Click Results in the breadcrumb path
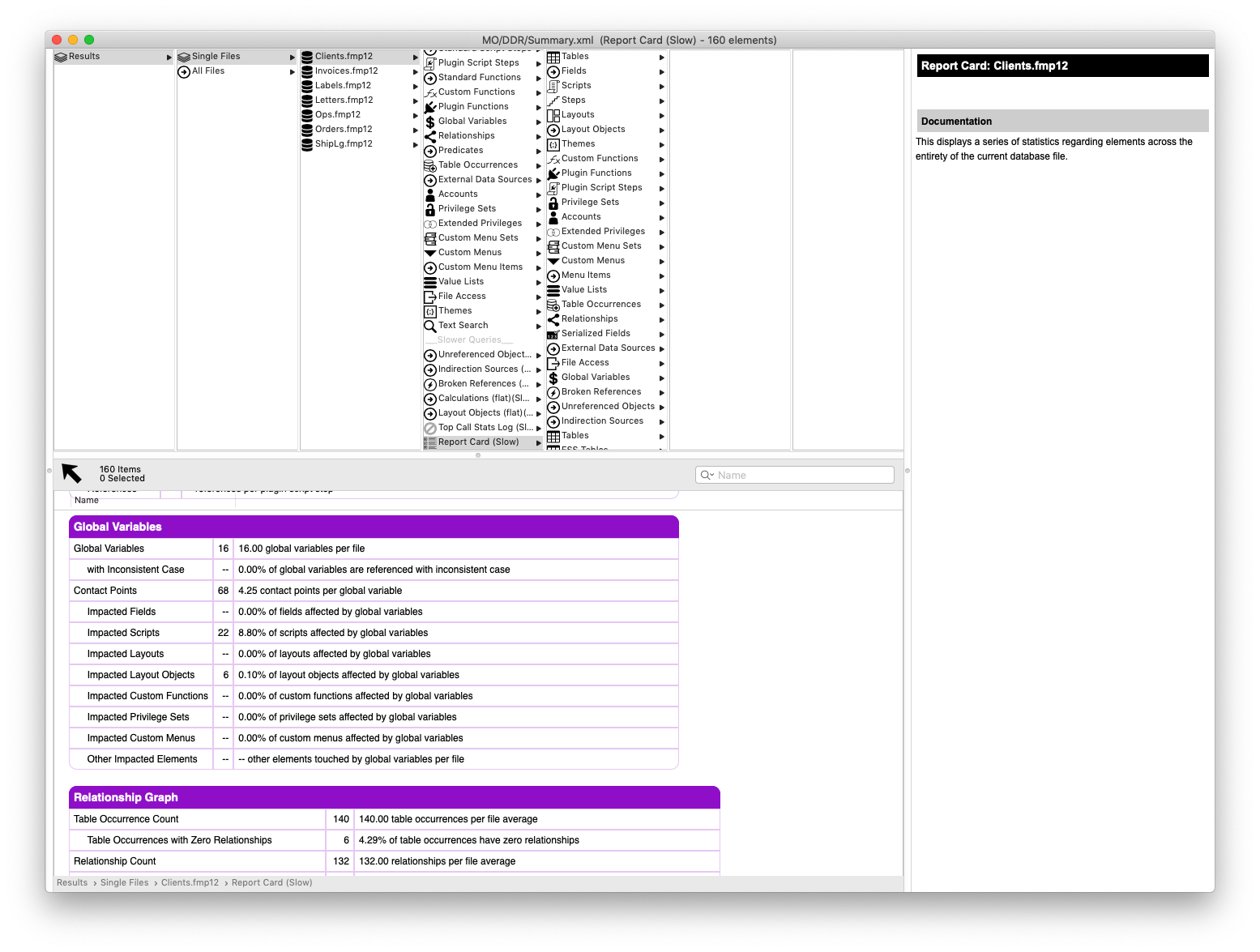The width and height of the screenshot is (1260, 952). click(x=72, y=882)
